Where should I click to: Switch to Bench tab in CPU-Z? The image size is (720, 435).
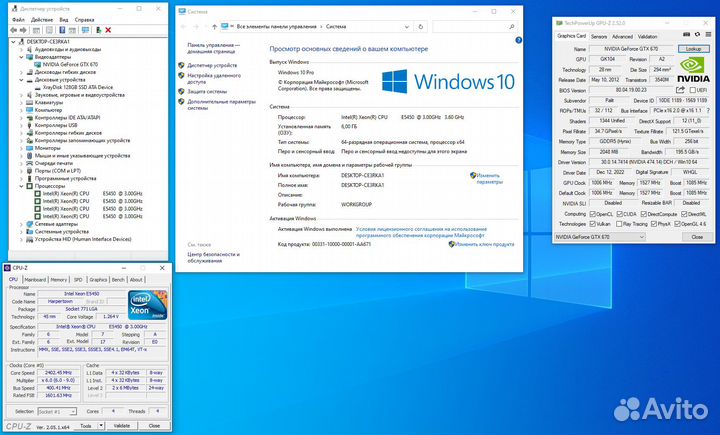(118, 280)
